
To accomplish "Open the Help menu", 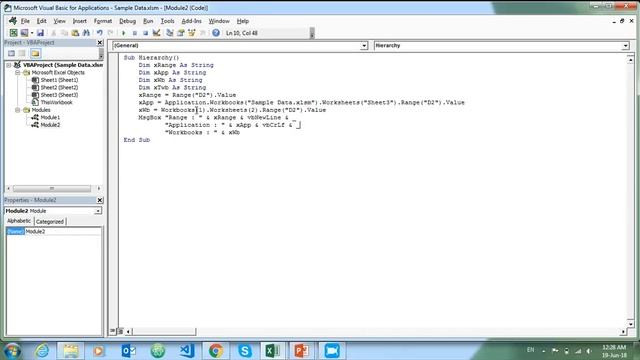I will (242, 21).
